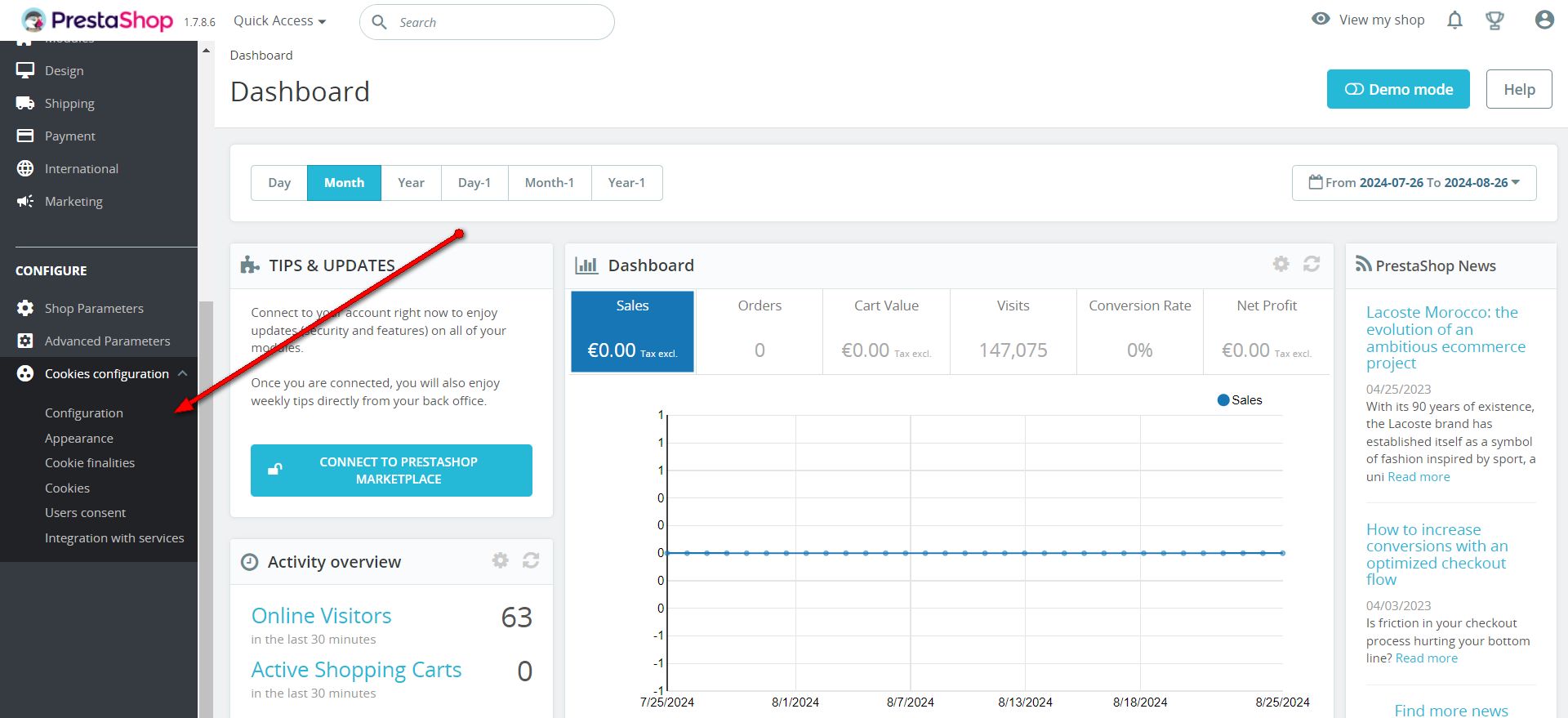Collapse the Cookies configuration menu
The image size is (1568, 718).
183,373
